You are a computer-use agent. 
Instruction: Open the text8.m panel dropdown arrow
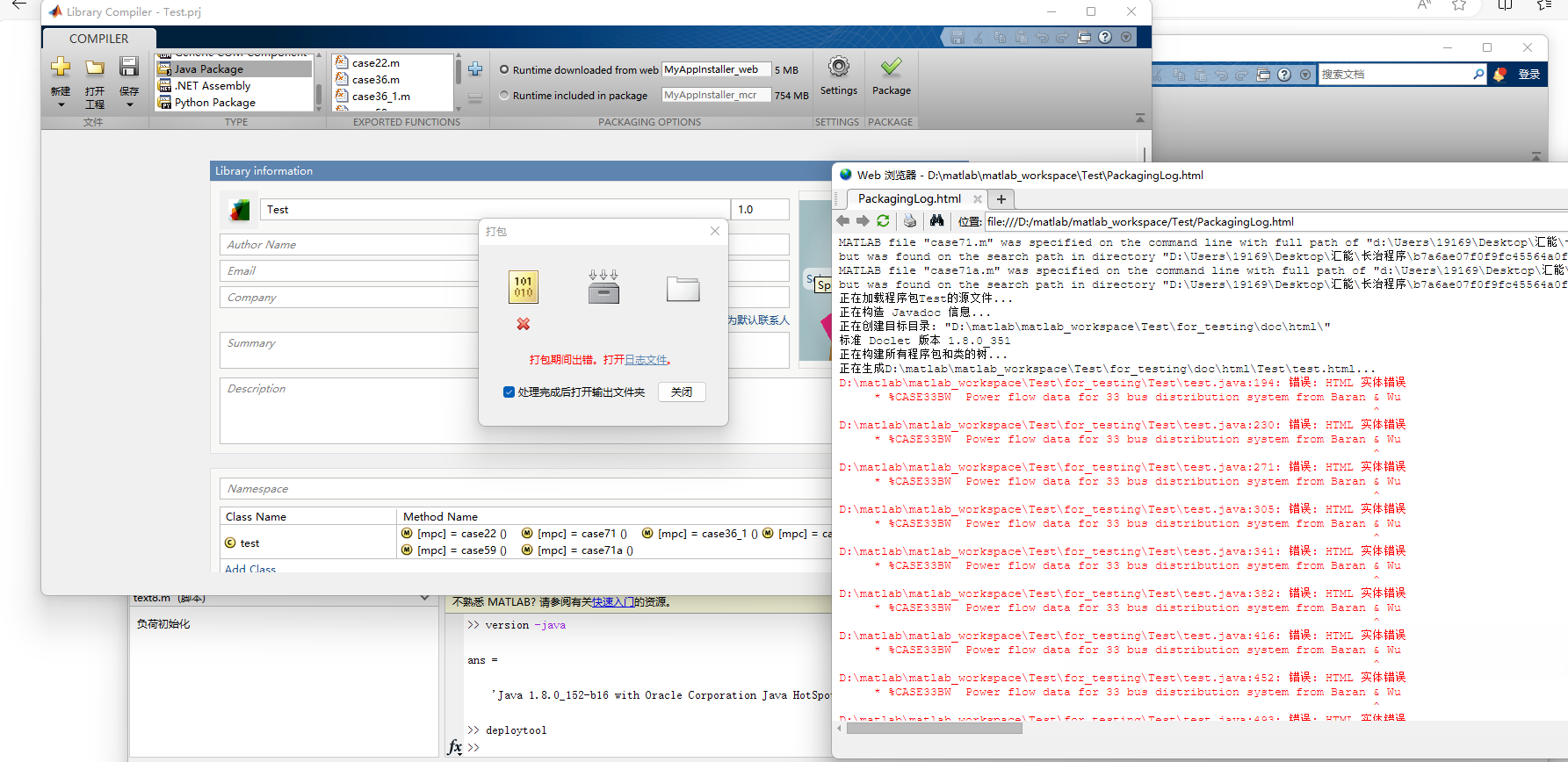click(425, 599)
